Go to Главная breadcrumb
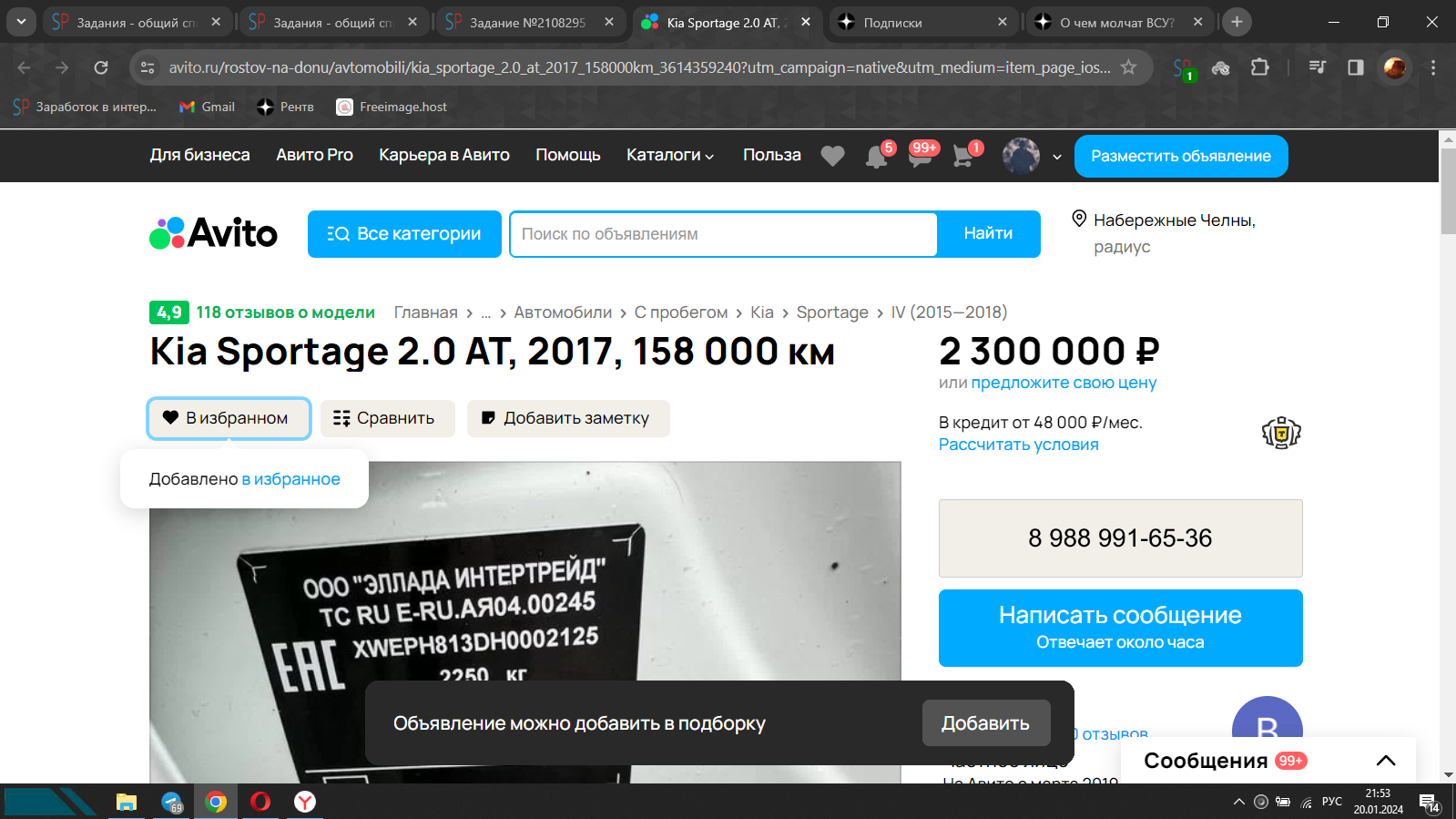 pos(426,312)
